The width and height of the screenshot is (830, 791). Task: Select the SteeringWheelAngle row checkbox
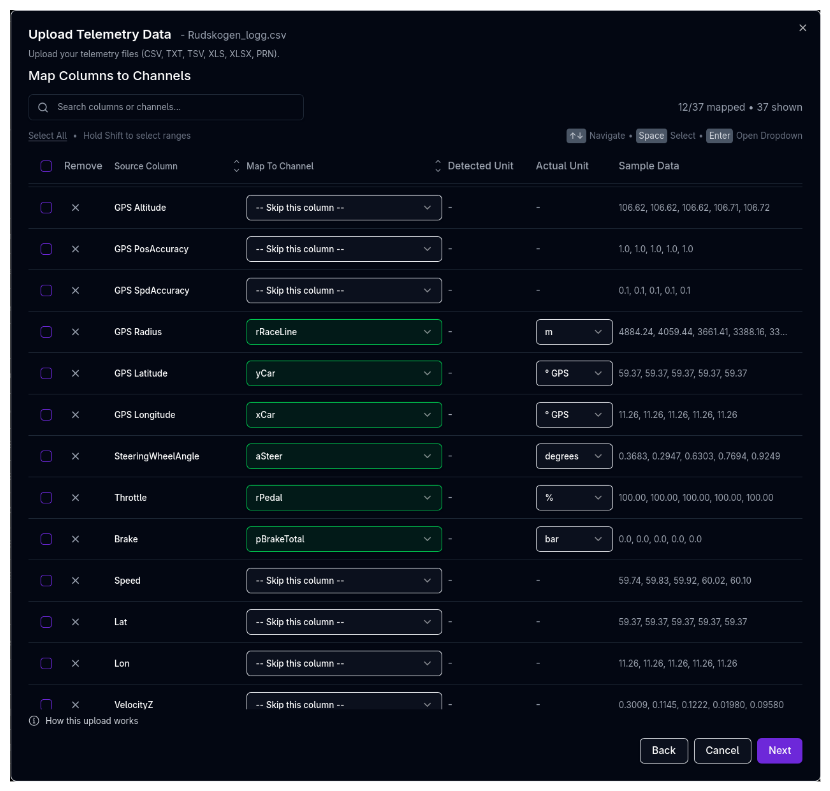[46, 456]
